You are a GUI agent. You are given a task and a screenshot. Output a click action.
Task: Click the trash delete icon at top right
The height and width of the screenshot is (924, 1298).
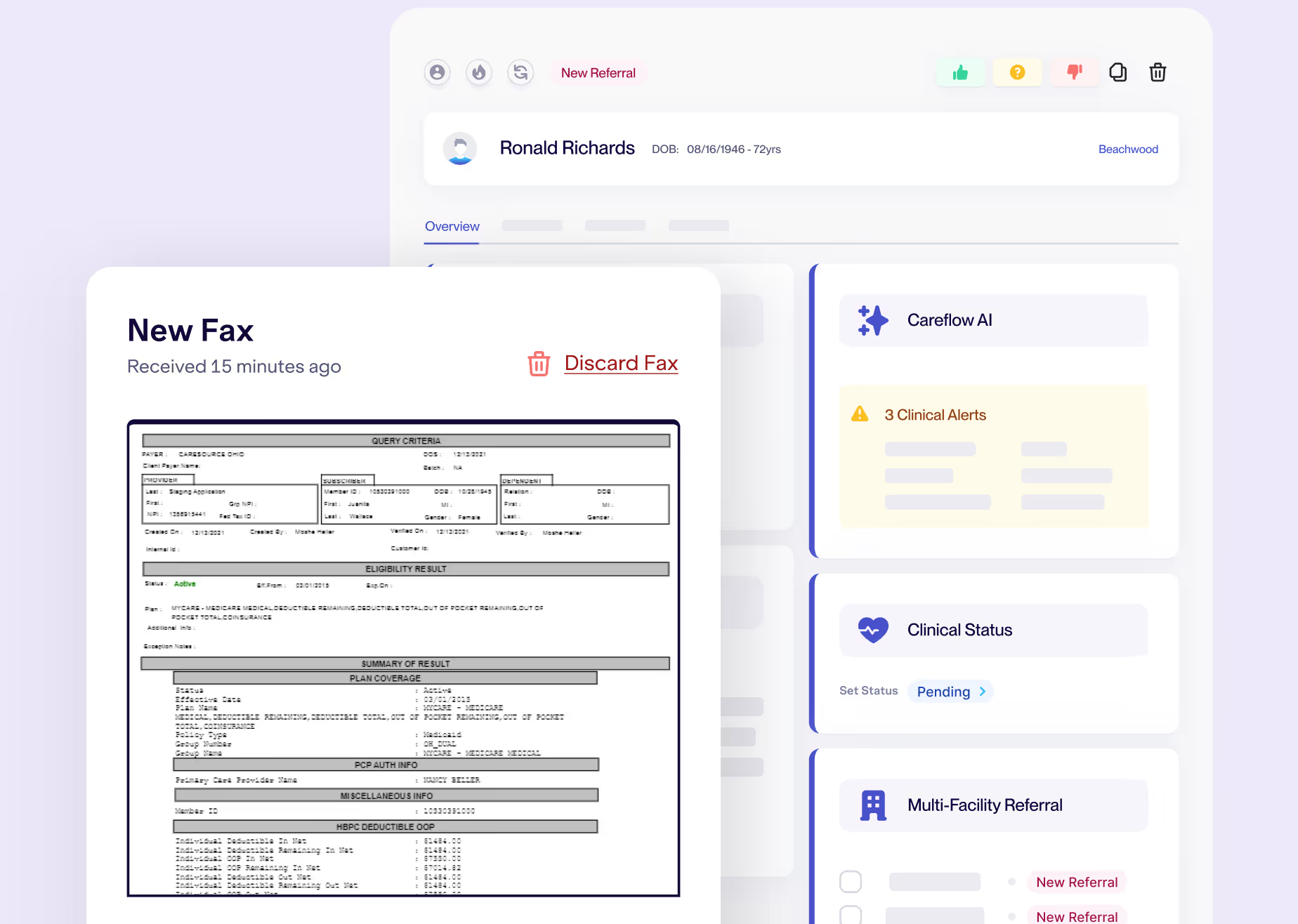click(1158, 72)
